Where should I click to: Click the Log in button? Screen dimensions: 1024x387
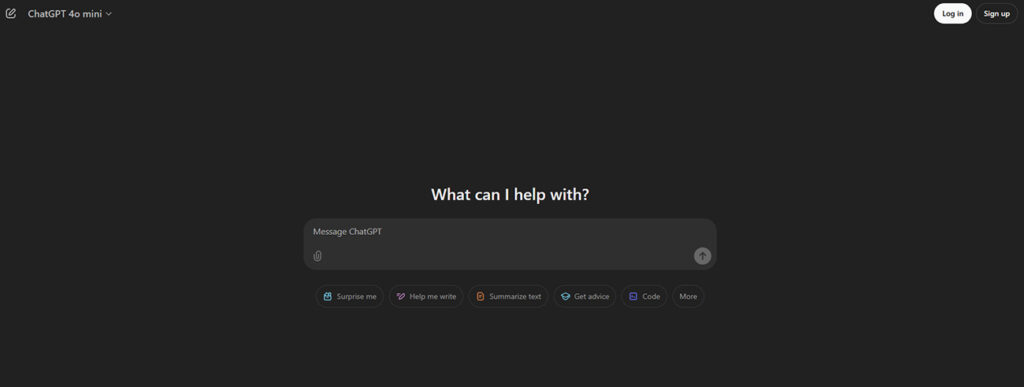point(952,14)
